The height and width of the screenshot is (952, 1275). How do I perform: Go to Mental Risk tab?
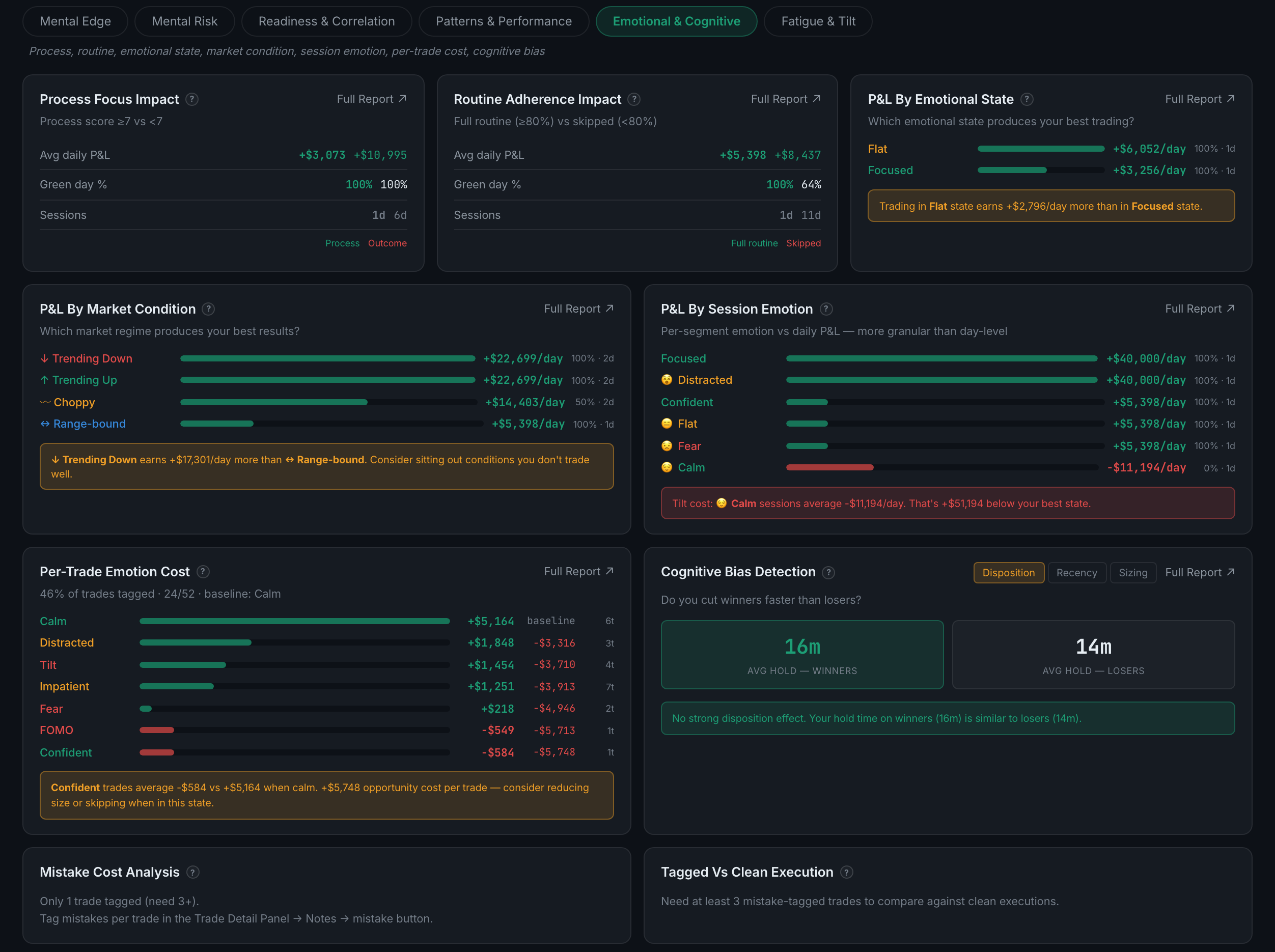coord(184,21)
